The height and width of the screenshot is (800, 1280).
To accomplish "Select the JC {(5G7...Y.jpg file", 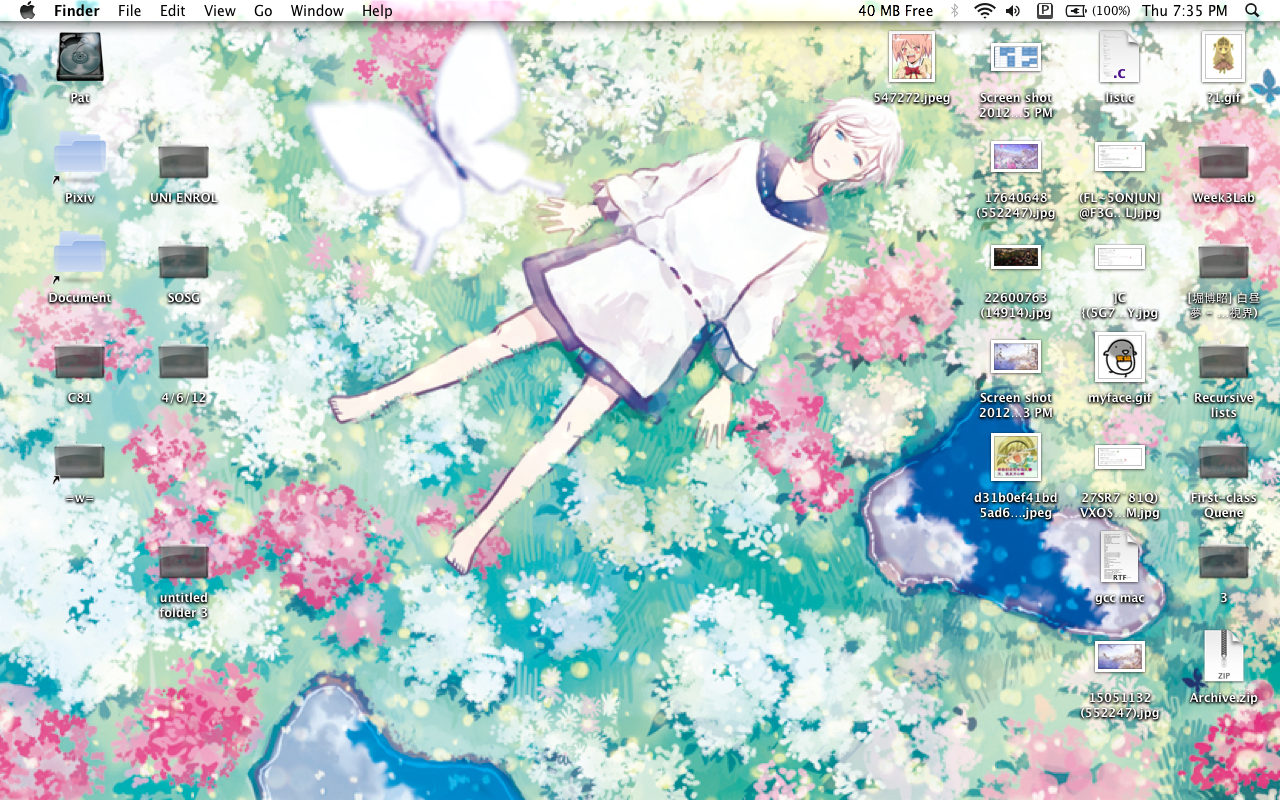I will [x=1120, y=257].
